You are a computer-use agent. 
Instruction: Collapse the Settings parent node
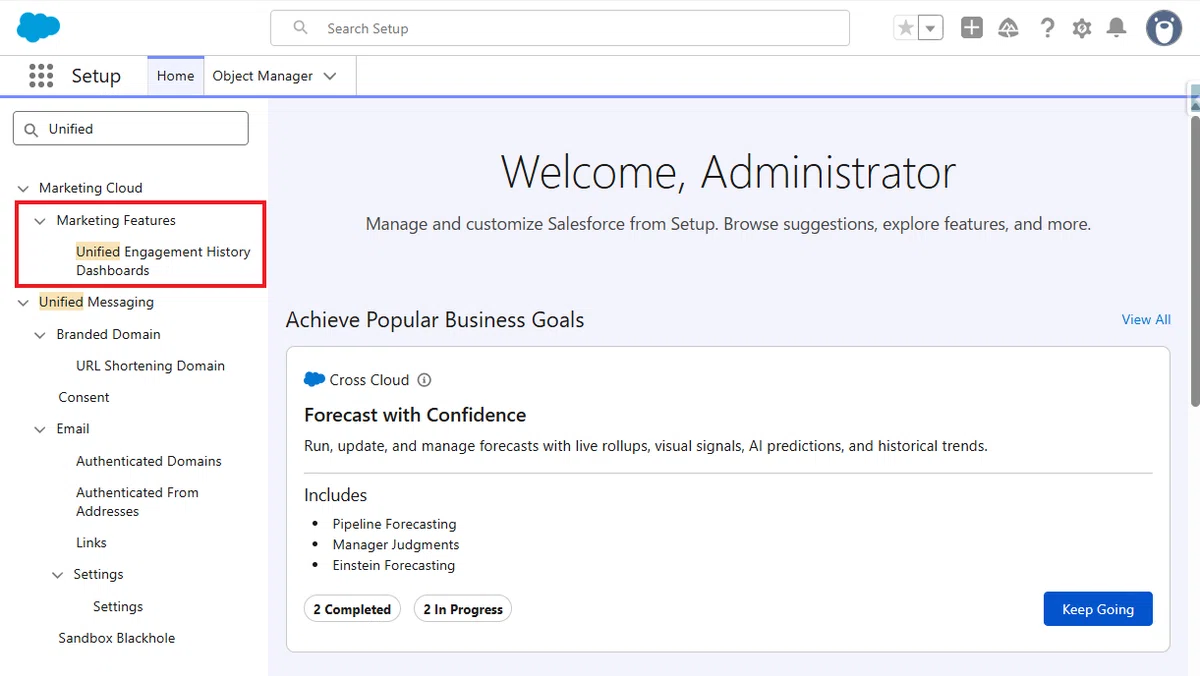click(57, 575)
